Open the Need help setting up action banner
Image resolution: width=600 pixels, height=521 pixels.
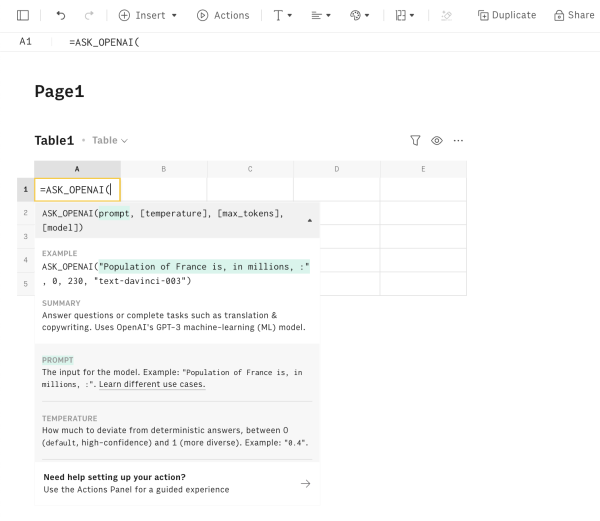point(177,484)
